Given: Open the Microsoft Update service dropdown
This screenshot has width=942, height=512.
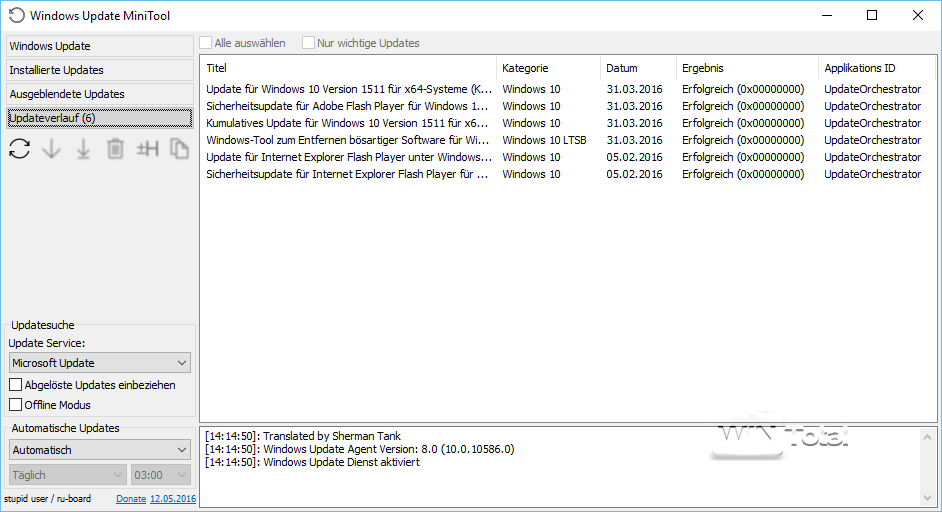Looking at the screenshot, I should pos(100,363).
